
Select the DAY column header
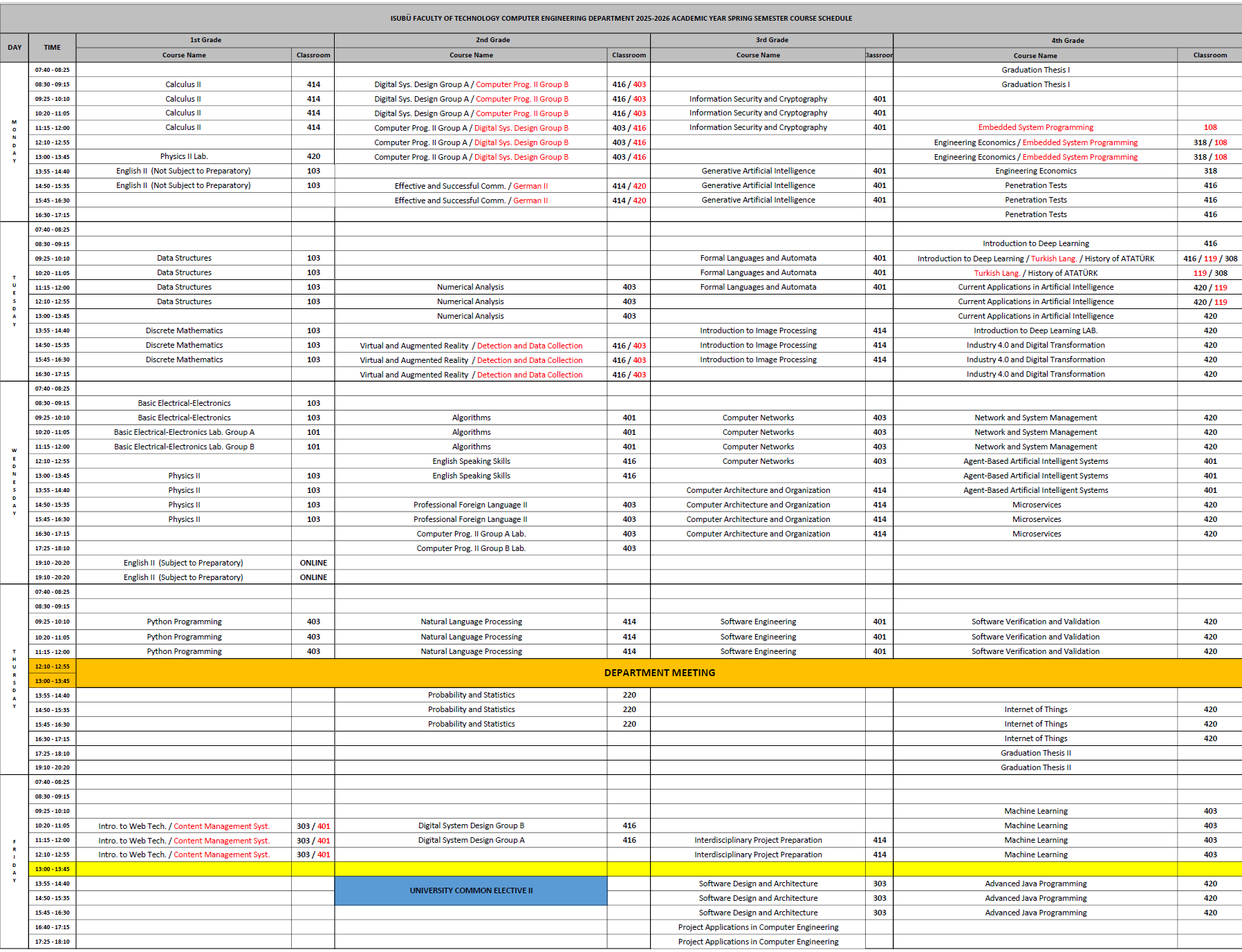15,48
